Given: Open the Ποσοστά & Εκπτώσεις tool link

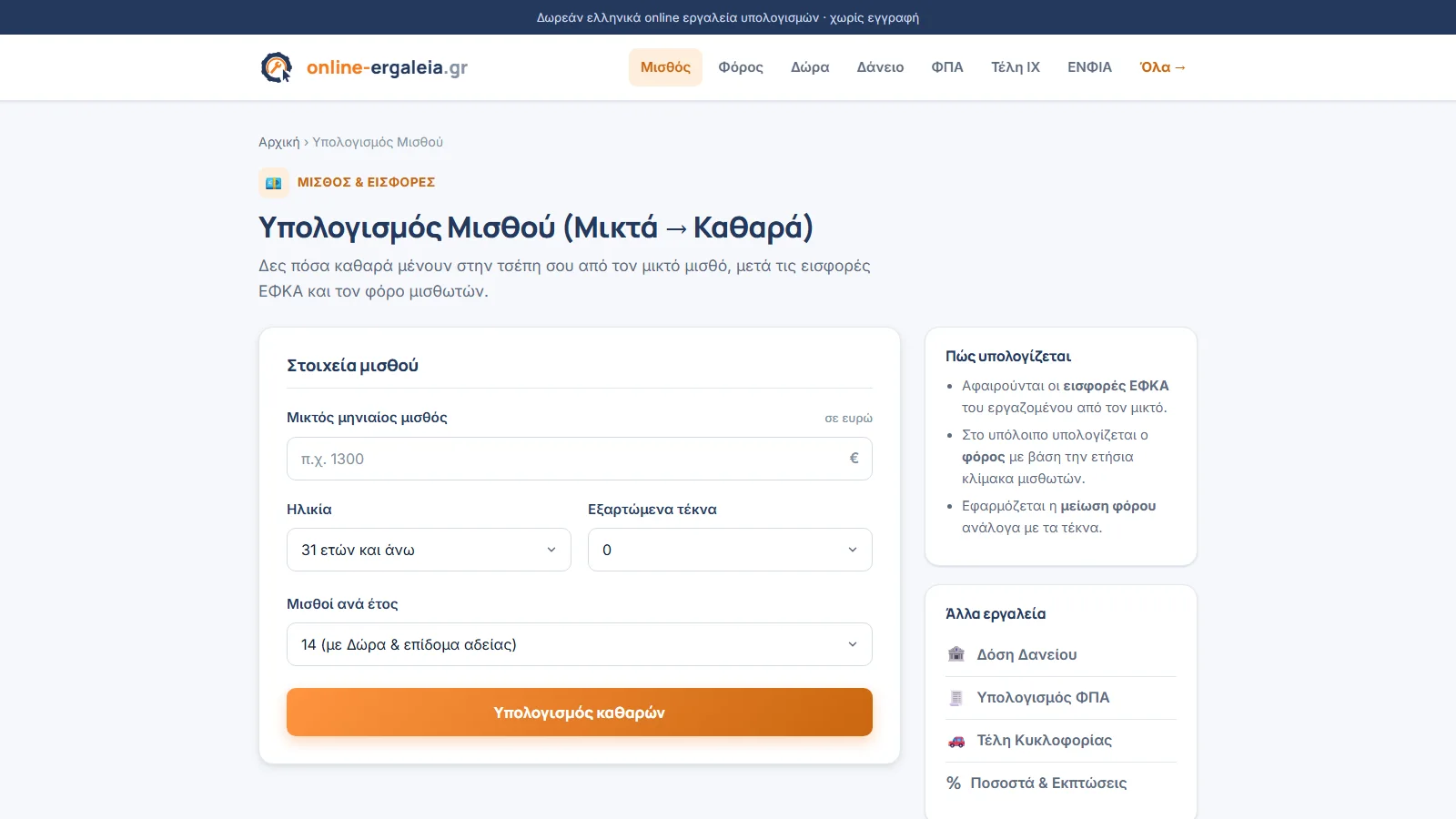Looking at the screenshot, I should point(1061,784).
